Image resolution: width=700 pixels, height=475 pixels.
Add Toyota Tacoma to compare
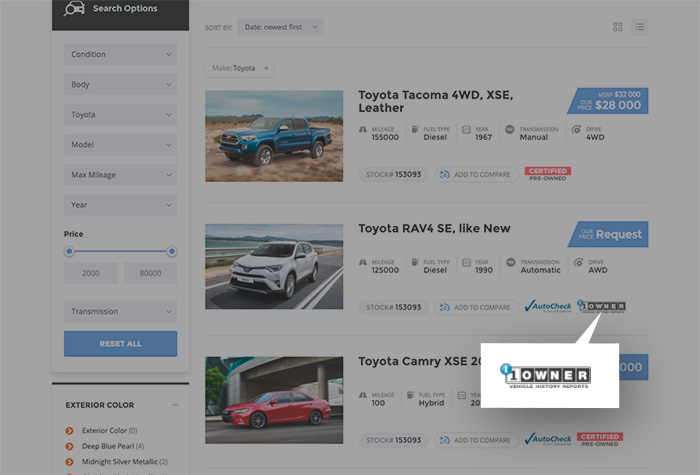pyautogui.click(x=474, y=174)
